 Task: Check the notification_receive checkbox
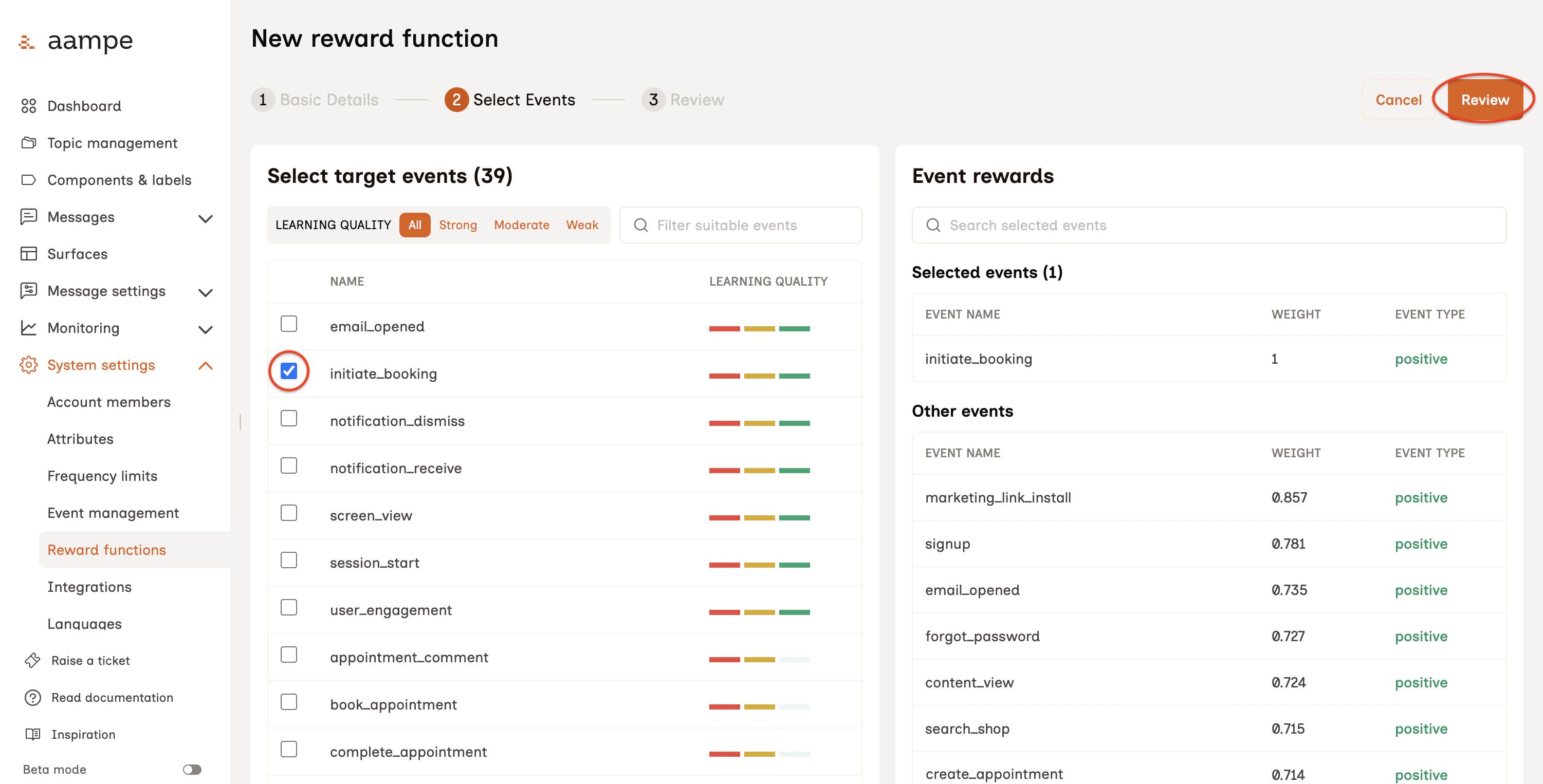click(x=289, y=466)
